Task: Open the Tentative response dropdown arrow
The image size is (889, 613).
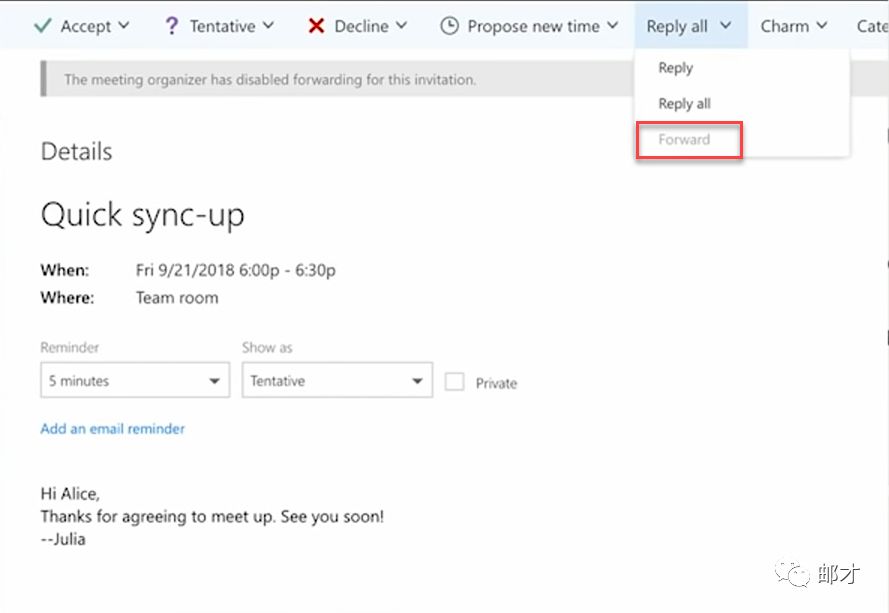Action: (268, 26)
